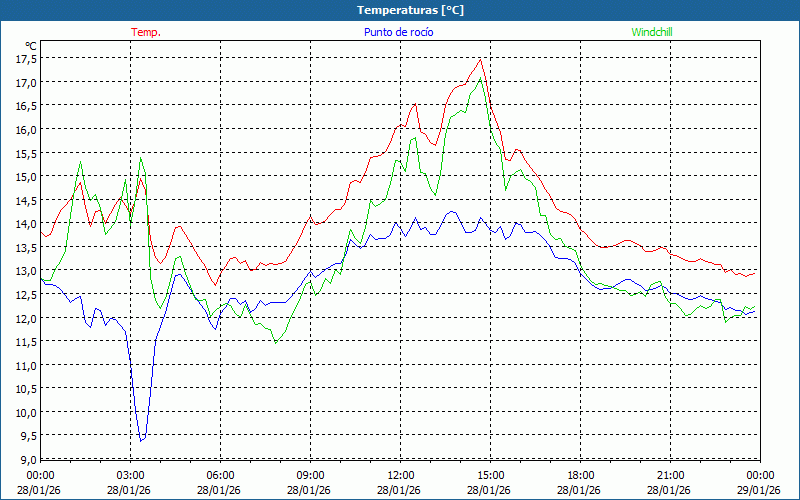This screenshot has width=800, height=500.
Task: Click the Temperaturas [°C] chart title
Action: point(410,10)
